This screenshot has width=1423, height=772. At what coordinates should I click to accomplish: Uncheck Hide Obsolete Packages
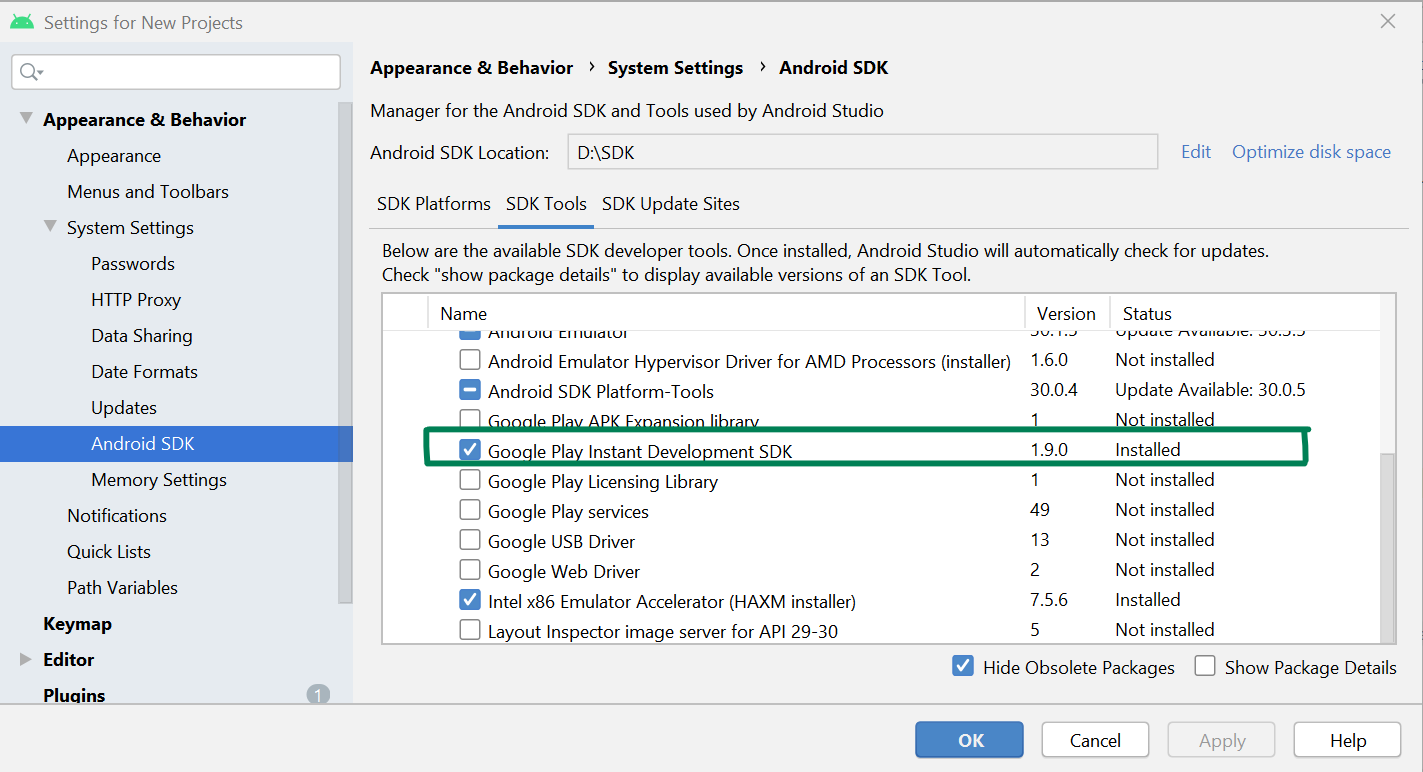[x=963, y=666]
